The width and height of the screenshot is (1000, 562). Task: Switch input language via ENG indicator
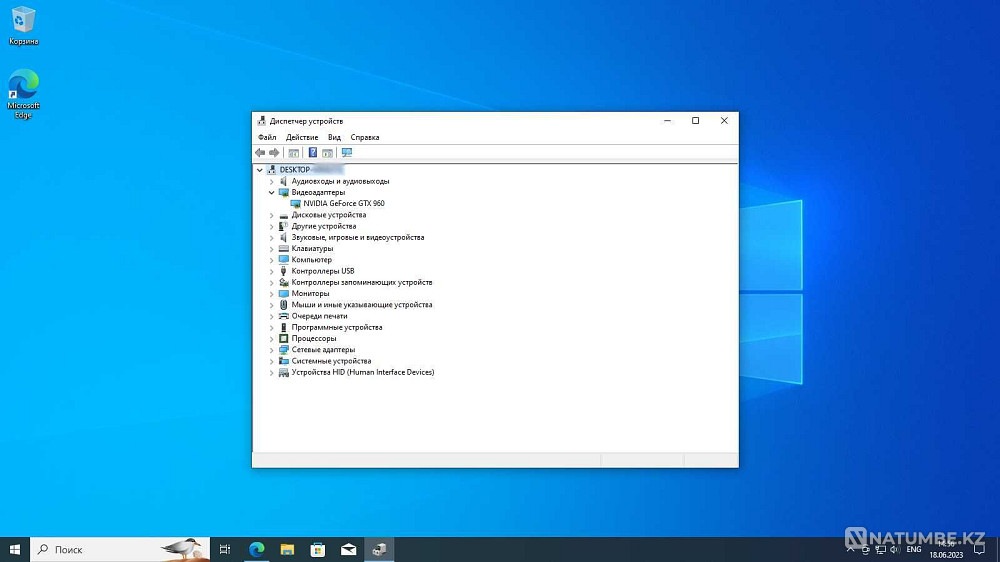coord(914,550)
